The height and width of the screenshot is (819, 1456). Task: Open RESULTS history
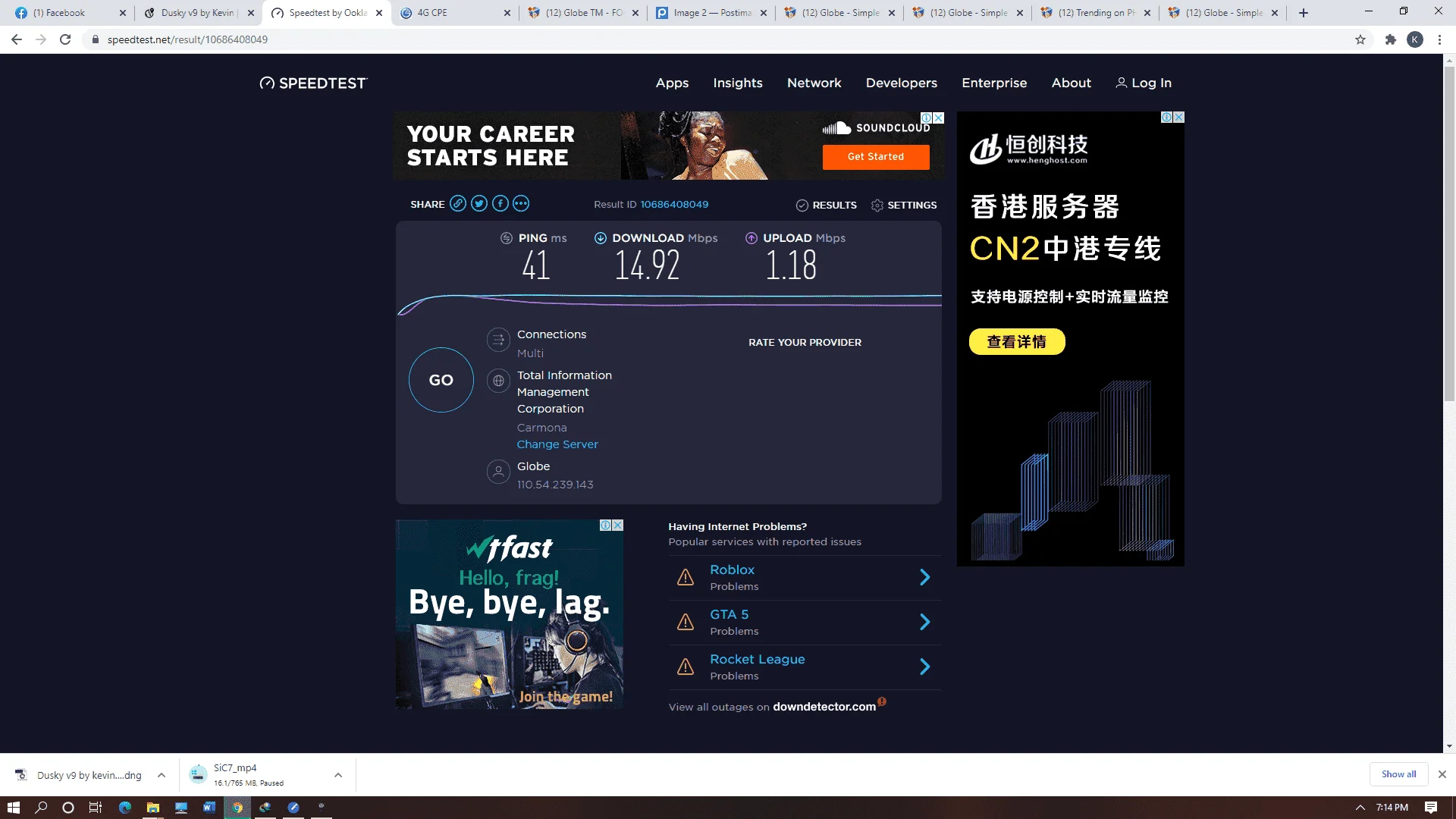[x=826, y=206]
